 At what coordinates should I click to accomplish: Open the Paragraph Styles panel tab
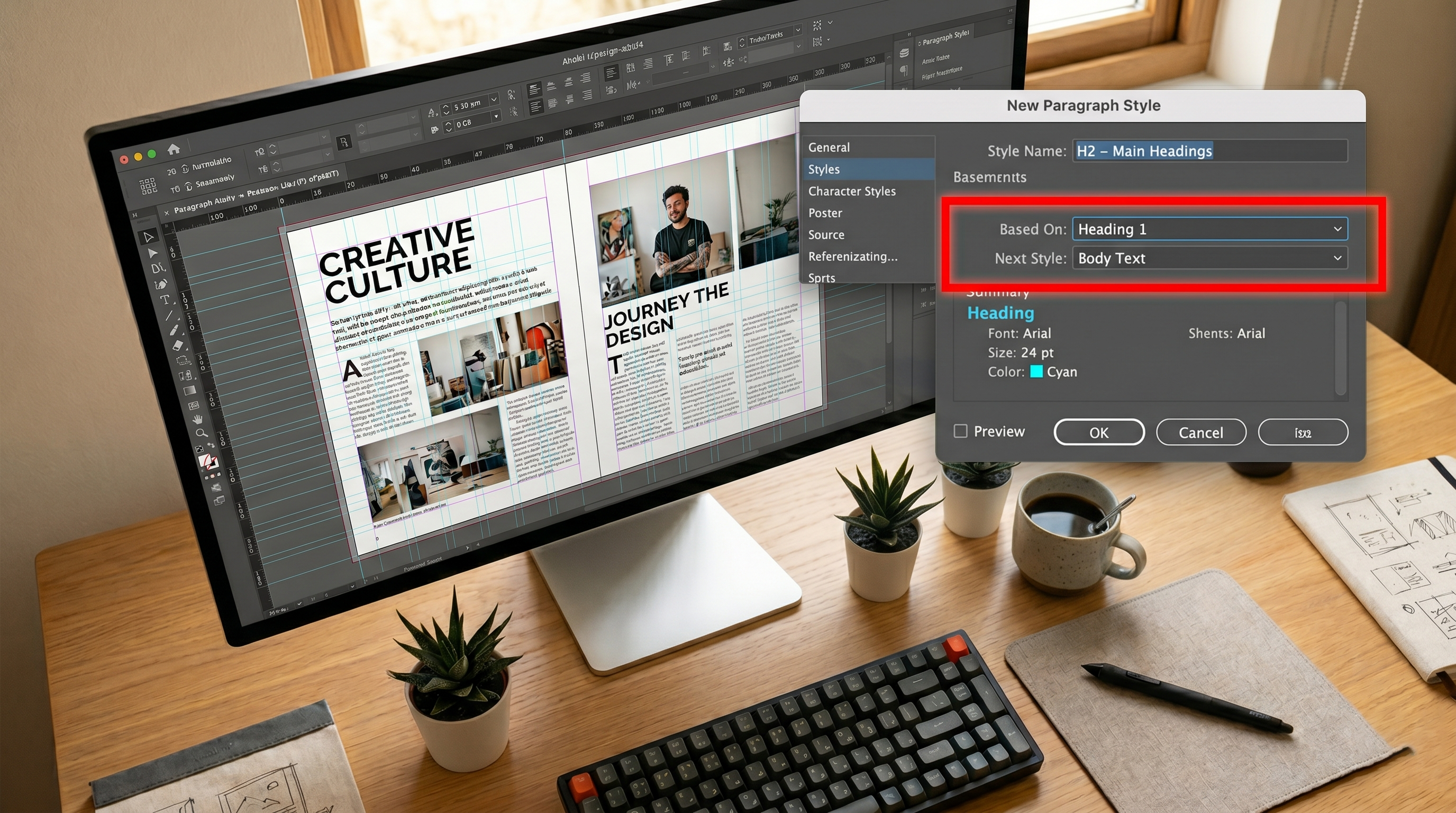(x=945, y=37)
